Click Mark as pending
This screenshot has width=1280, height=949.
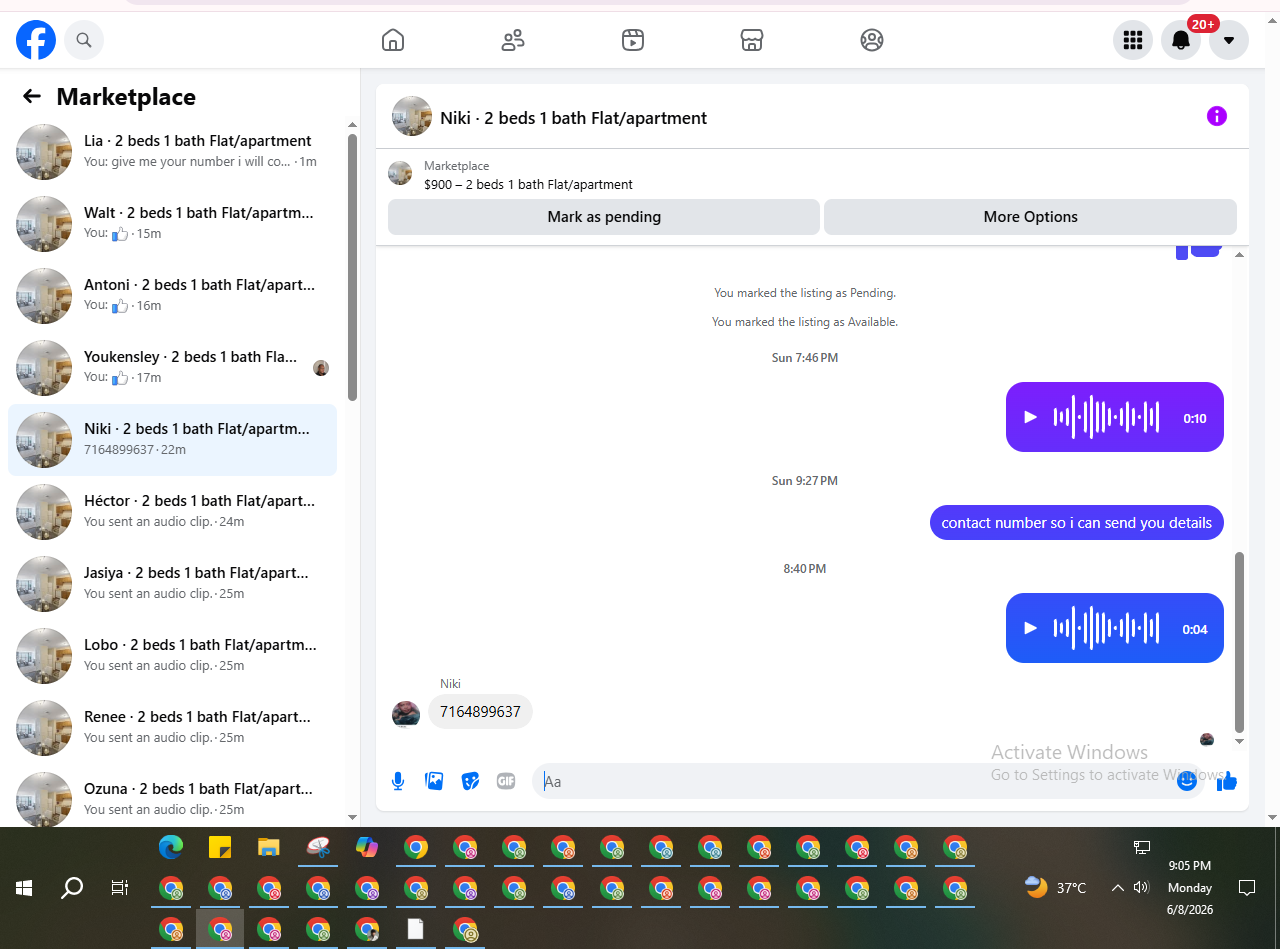[x=604, y=217]
